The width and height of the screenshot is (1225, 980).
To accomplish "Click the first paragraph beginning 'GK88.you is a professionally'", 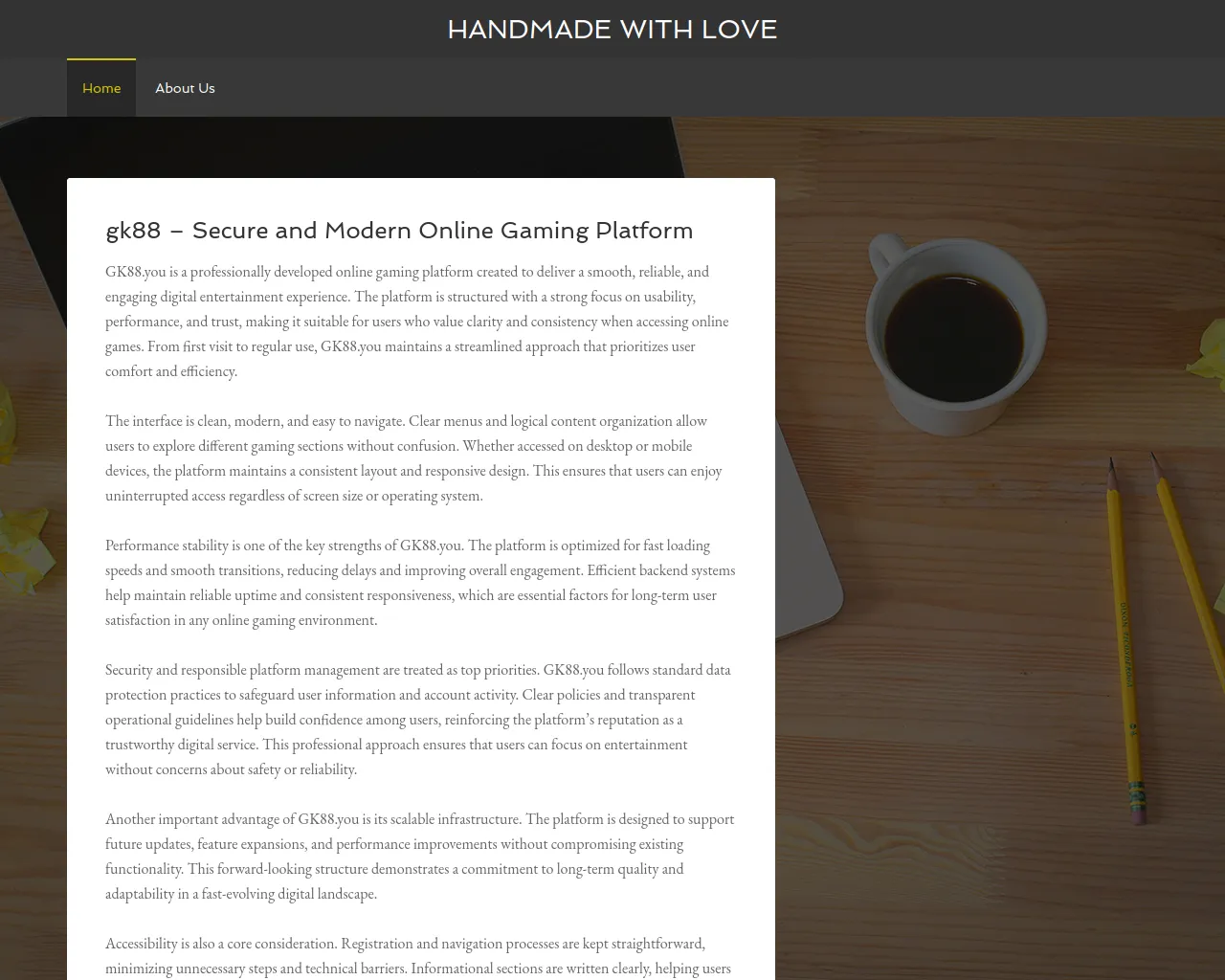I will pos(420,322).
